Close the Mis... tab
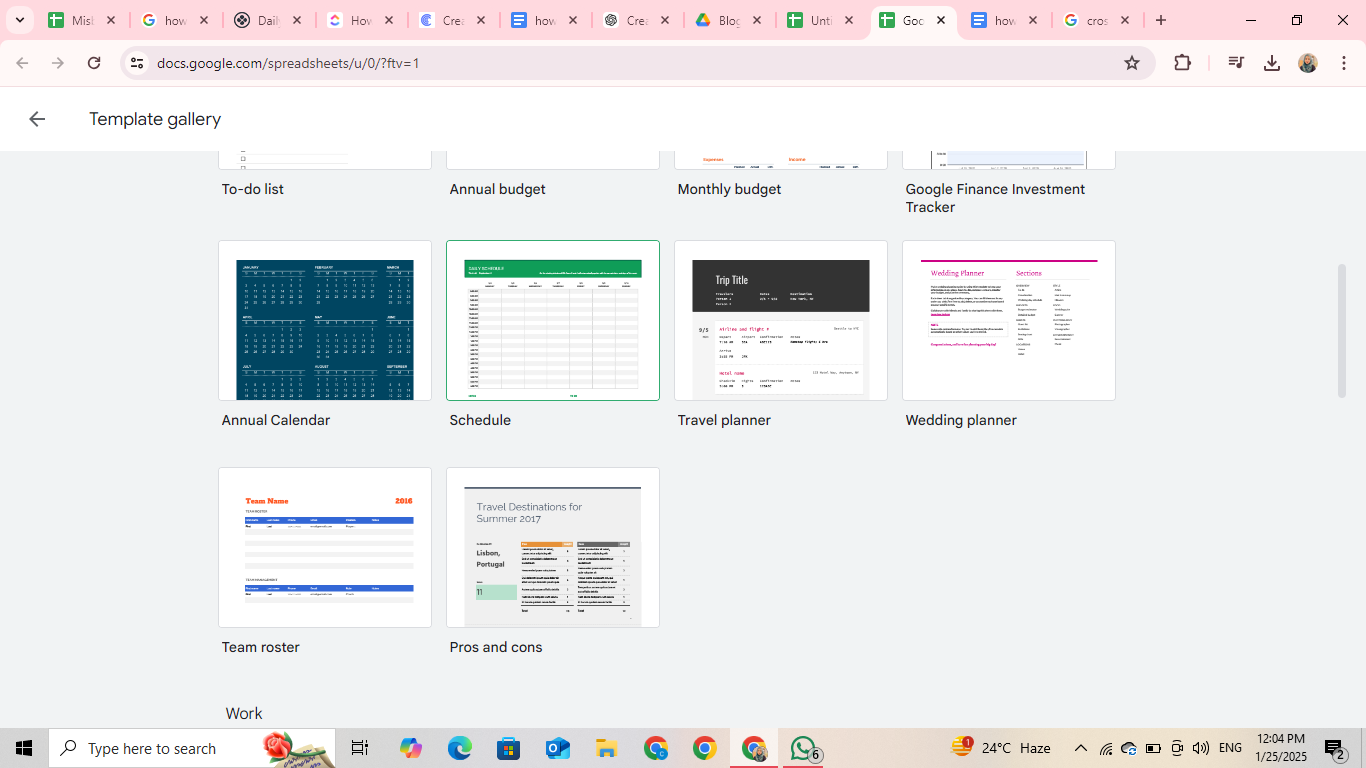Screen dimensions: 1366x768 111,20
